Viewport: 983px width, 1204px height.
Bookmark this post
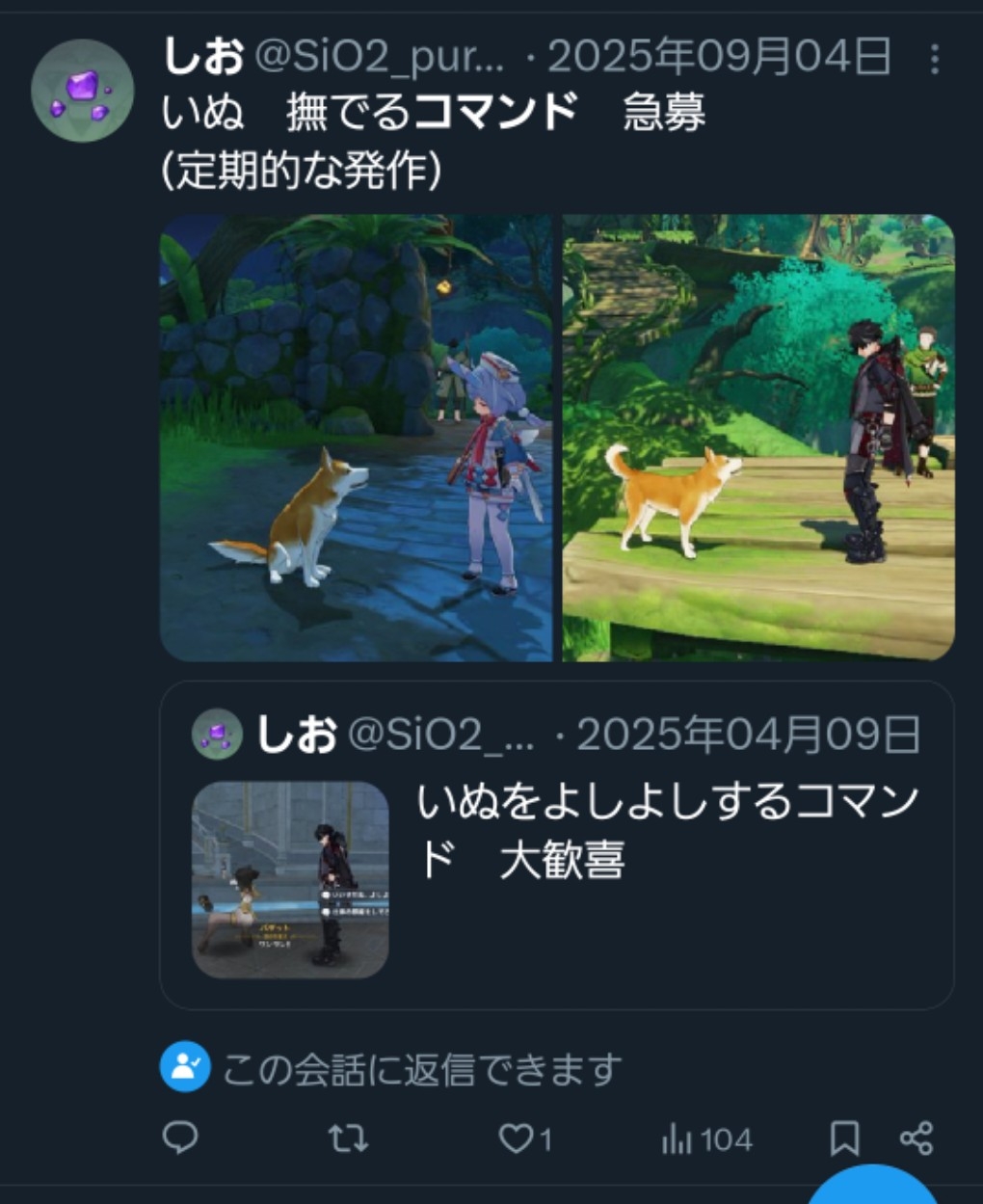point(844,1139)
